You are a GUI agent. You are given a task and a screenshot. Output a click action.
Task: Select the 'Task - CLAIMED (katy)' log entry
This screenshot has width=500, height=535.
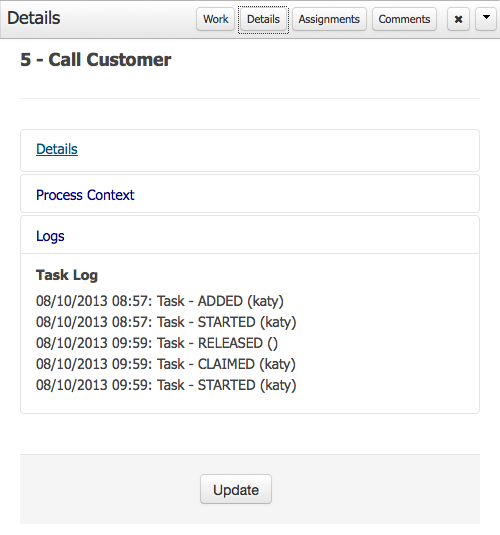tap(166, 364)
